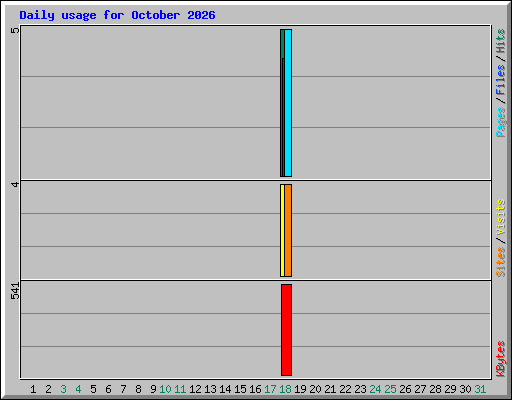512x400 pixels.
Task: Click green day label '17' on the x-axis
Action: click(x=270, y=389)
